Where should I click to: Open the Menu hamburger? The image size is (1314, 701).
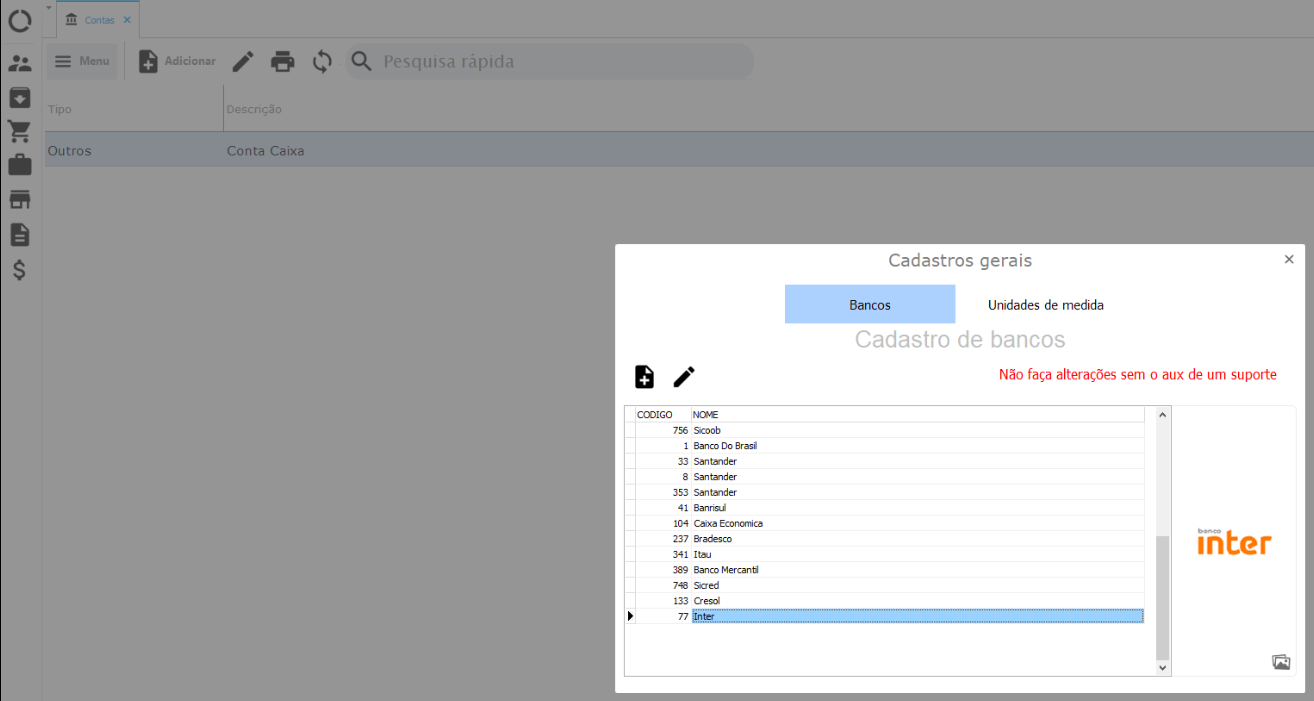pyautogui.click(x=83, y=61)
